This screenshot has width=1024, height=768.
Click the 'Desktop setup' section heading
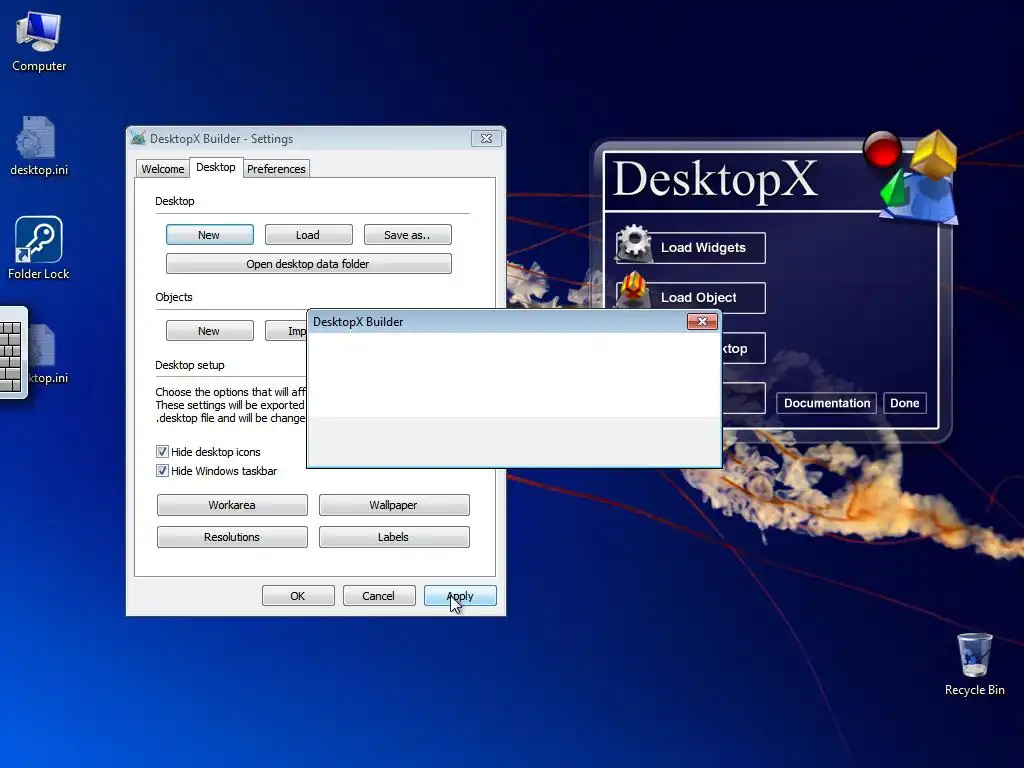[x=189, y=365]
